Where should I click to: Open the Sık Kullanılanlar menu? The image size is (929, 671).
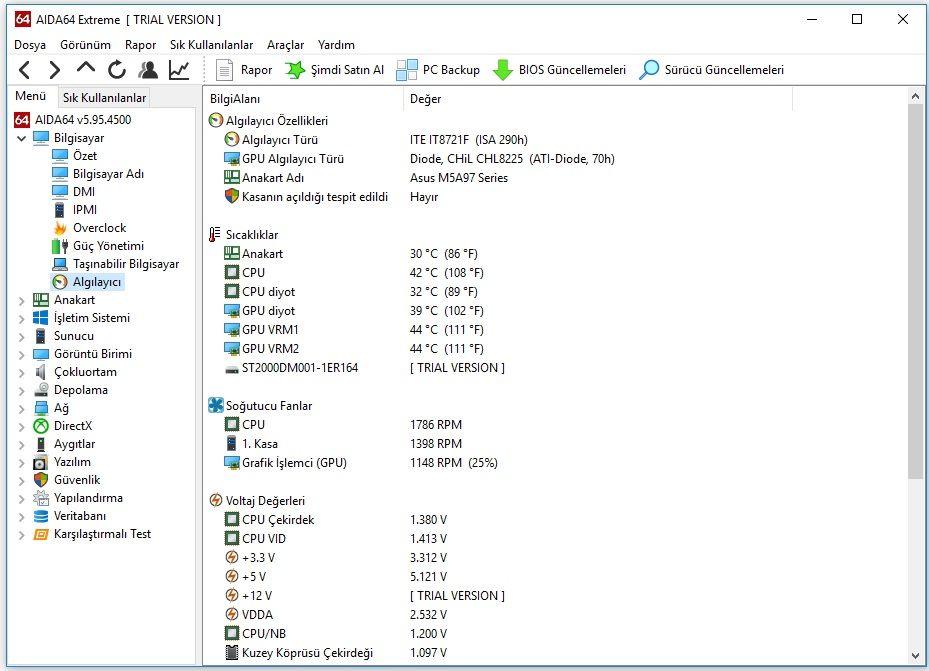[x=212, y=45]
